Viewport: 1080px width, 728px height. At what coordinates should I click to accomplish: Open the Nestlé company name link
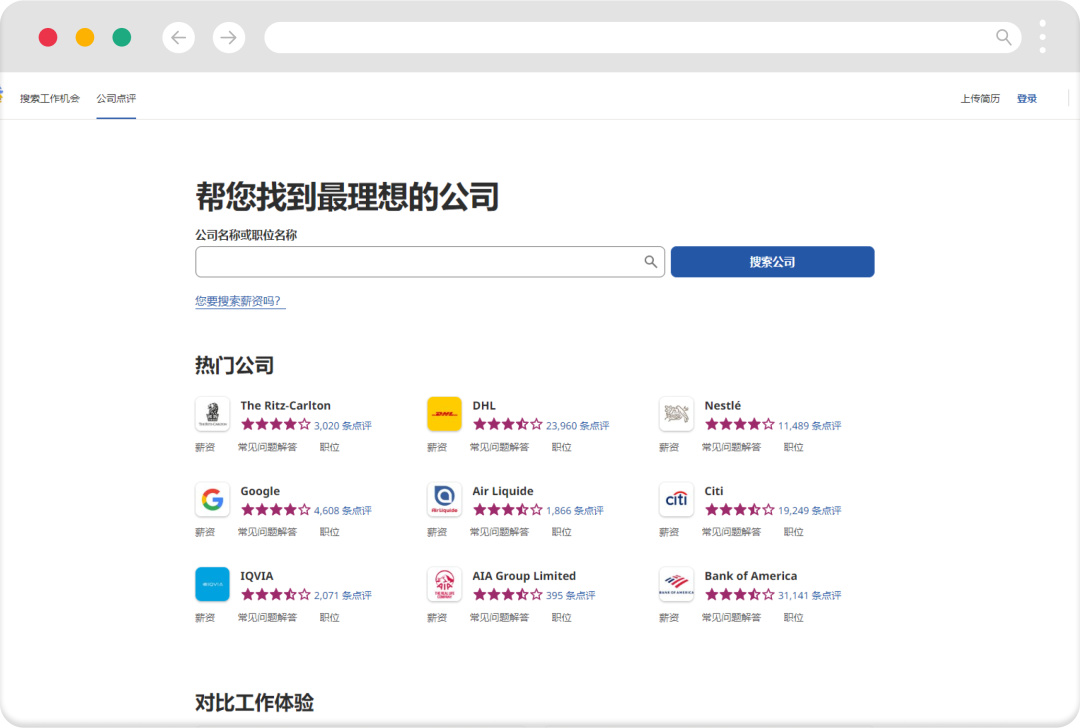point(723,406)
